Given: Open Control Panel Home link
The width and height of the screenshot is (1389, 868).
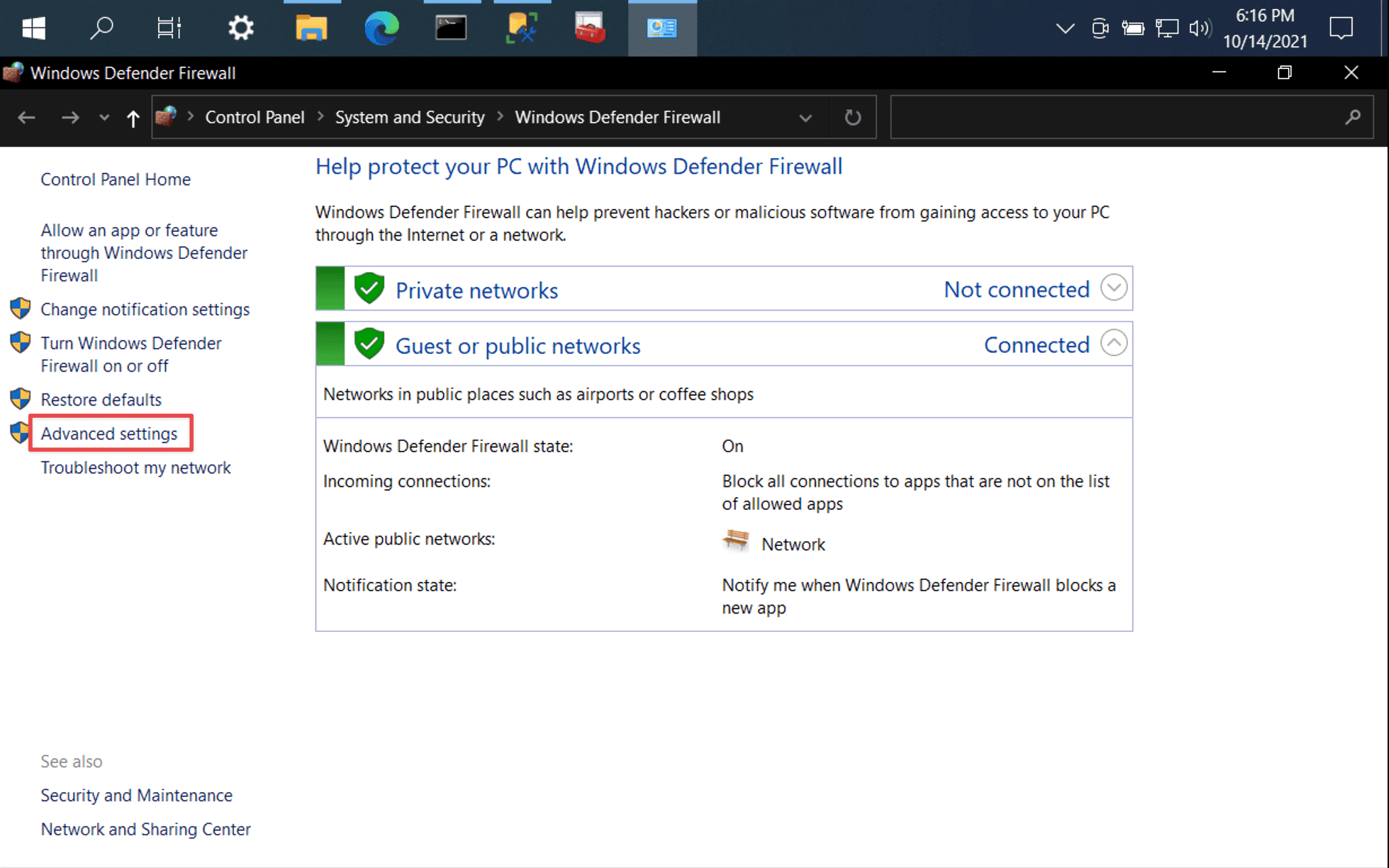Looking at the screenshot, I should pos(115,179).
